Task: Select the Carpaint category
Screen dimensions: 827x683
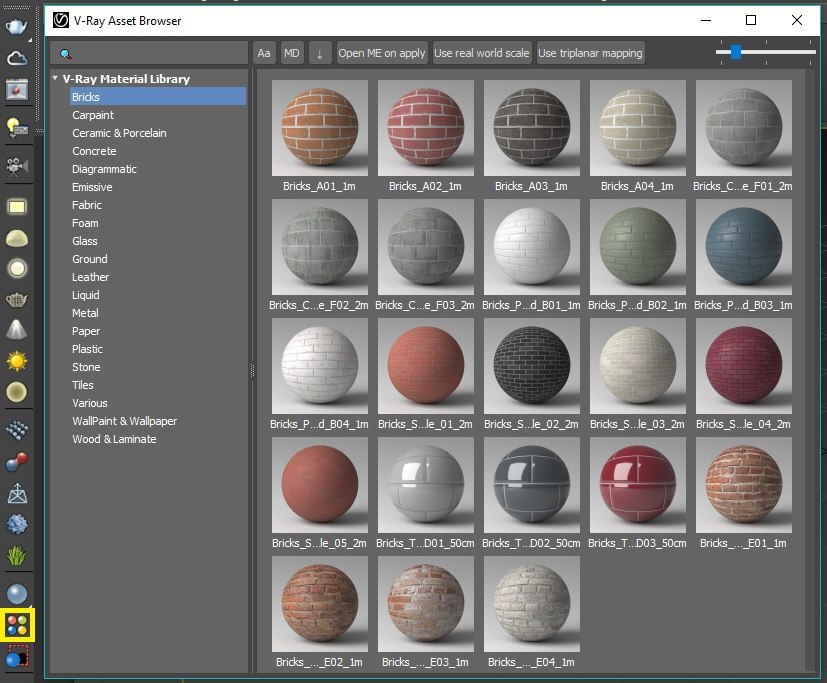Action: (x=93, y=115)
